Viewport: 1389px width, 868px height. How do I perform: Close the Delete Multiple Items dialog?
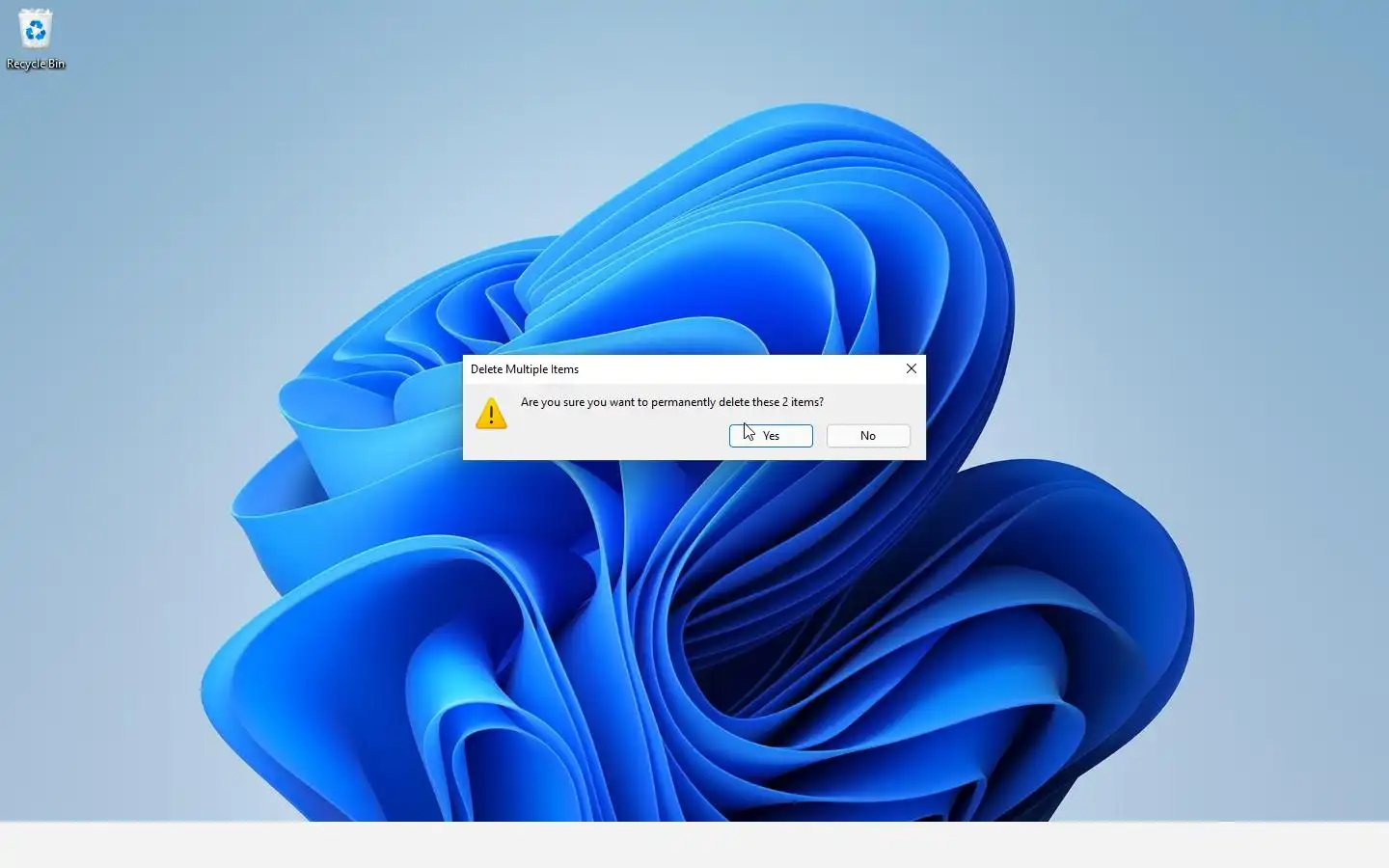point(912,368)
